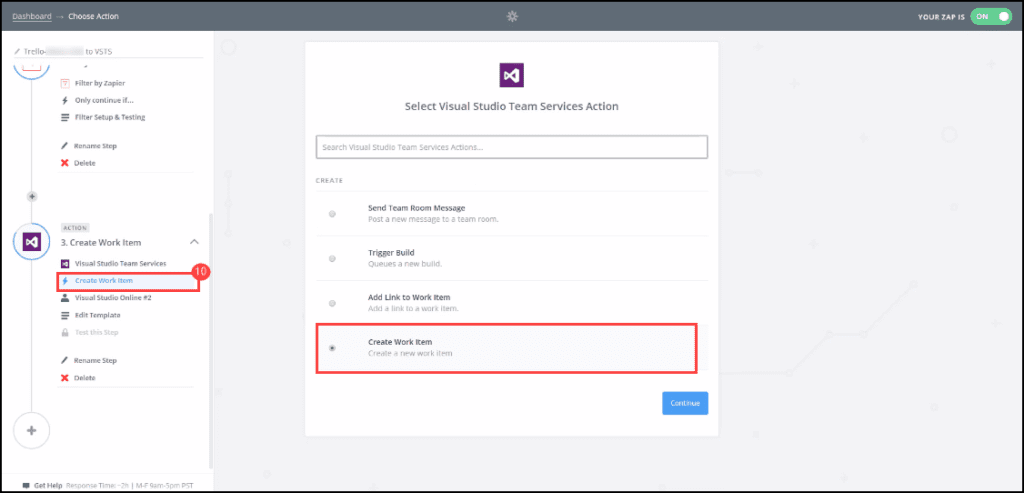Screen dimensions: 1024x493
Task: Select the Send Team Room Message radio button
Action: pos(332,213)
